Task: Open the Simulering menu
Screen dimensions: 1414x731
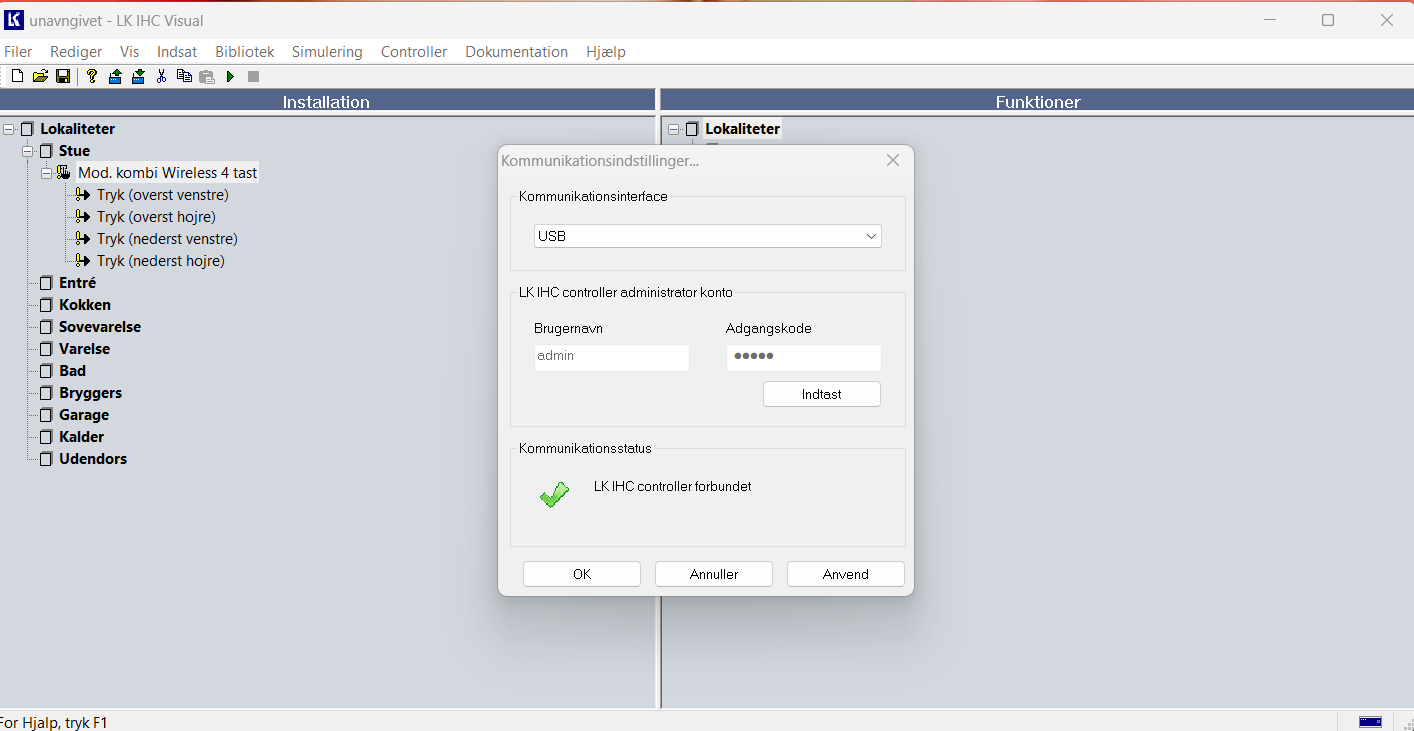Action: click(x=327, y=52)
